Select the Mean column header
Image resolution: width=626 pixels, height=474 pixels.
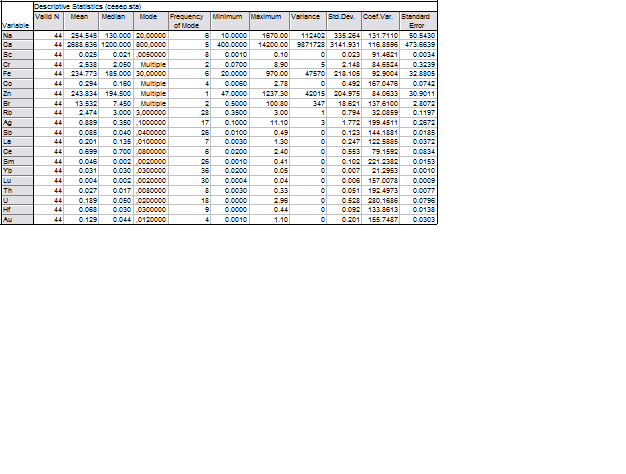pos(81,21)
